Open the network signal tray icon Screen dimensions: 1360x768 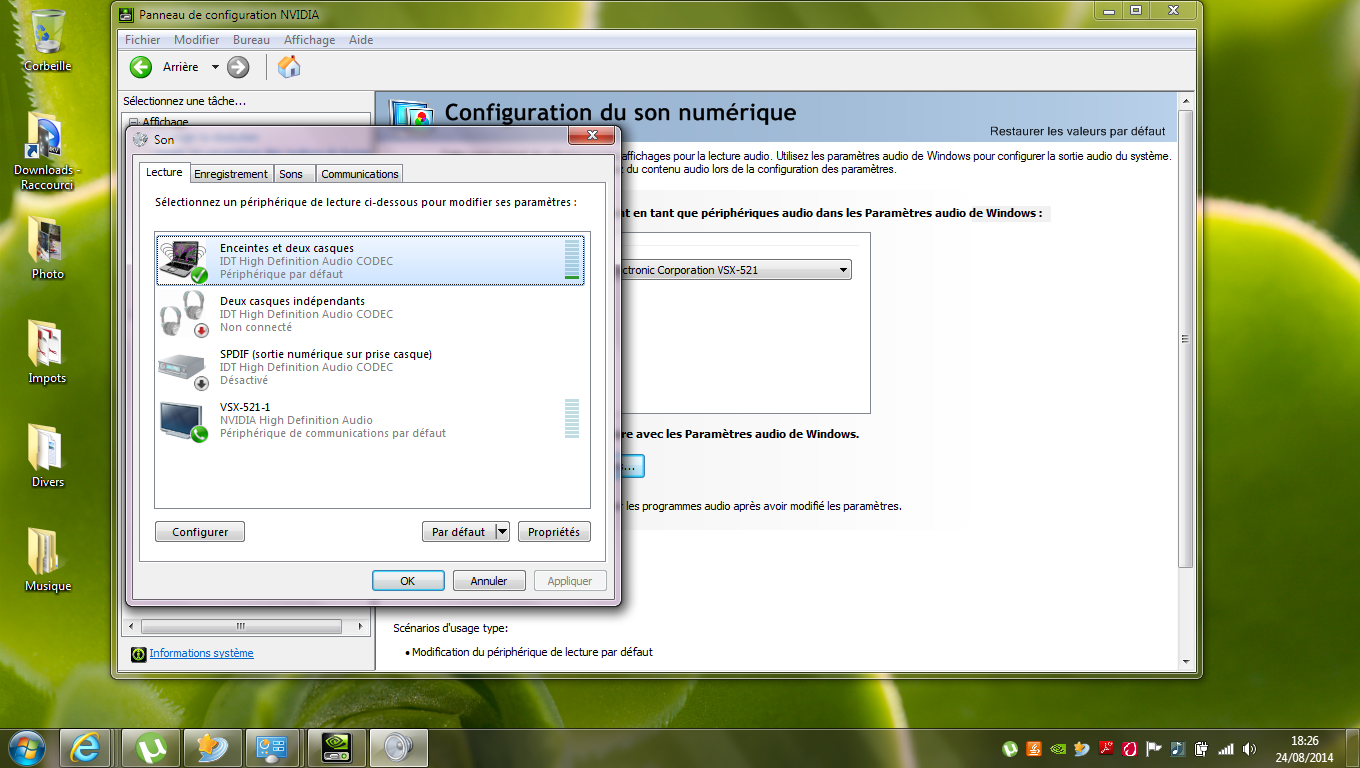click(1226, 748)
